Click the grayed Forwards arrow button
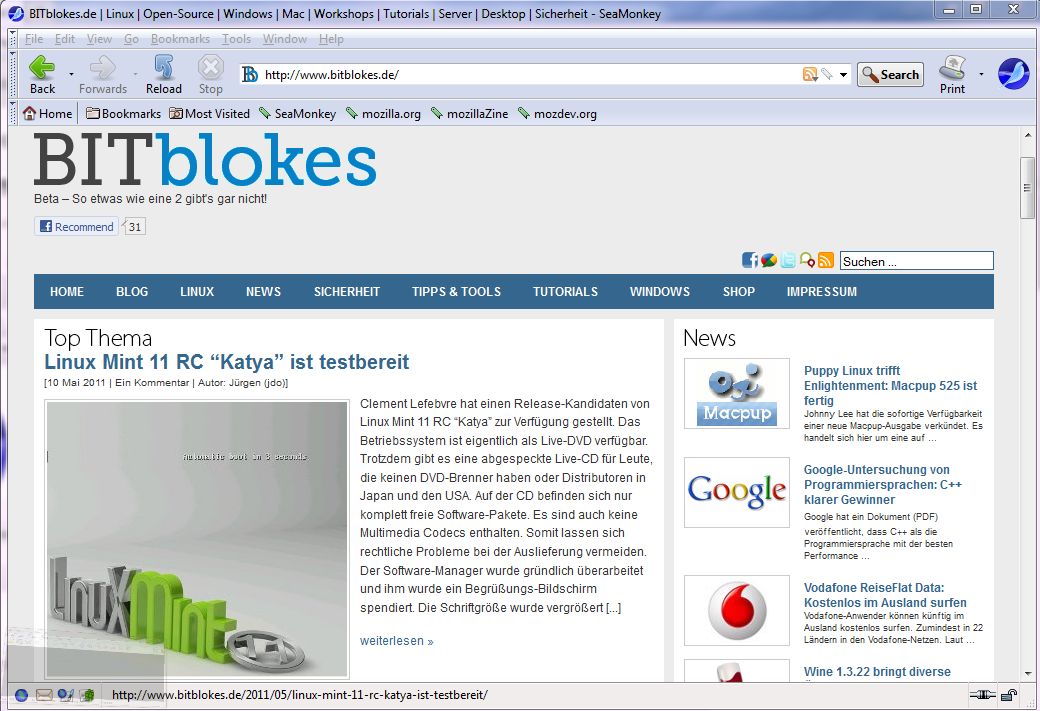Viewport: 1040px width, 711px height. click(x=102, y=74)
